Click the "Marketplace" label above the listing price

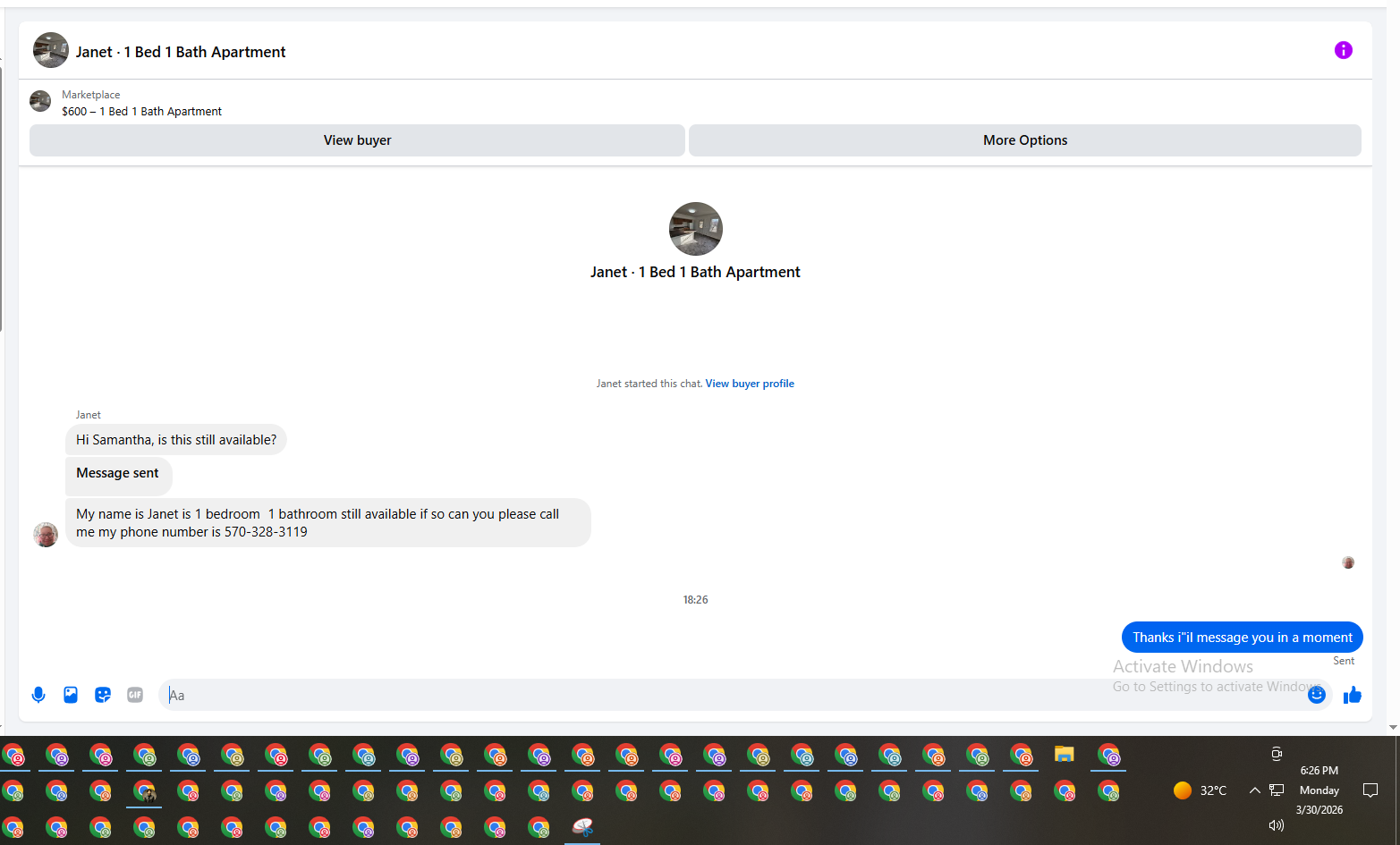coord(91,95)
